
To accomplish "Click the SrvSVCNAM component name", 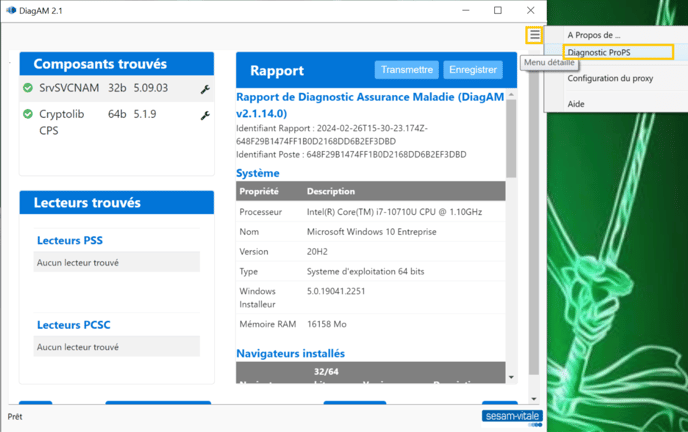I will coord(69,88).
